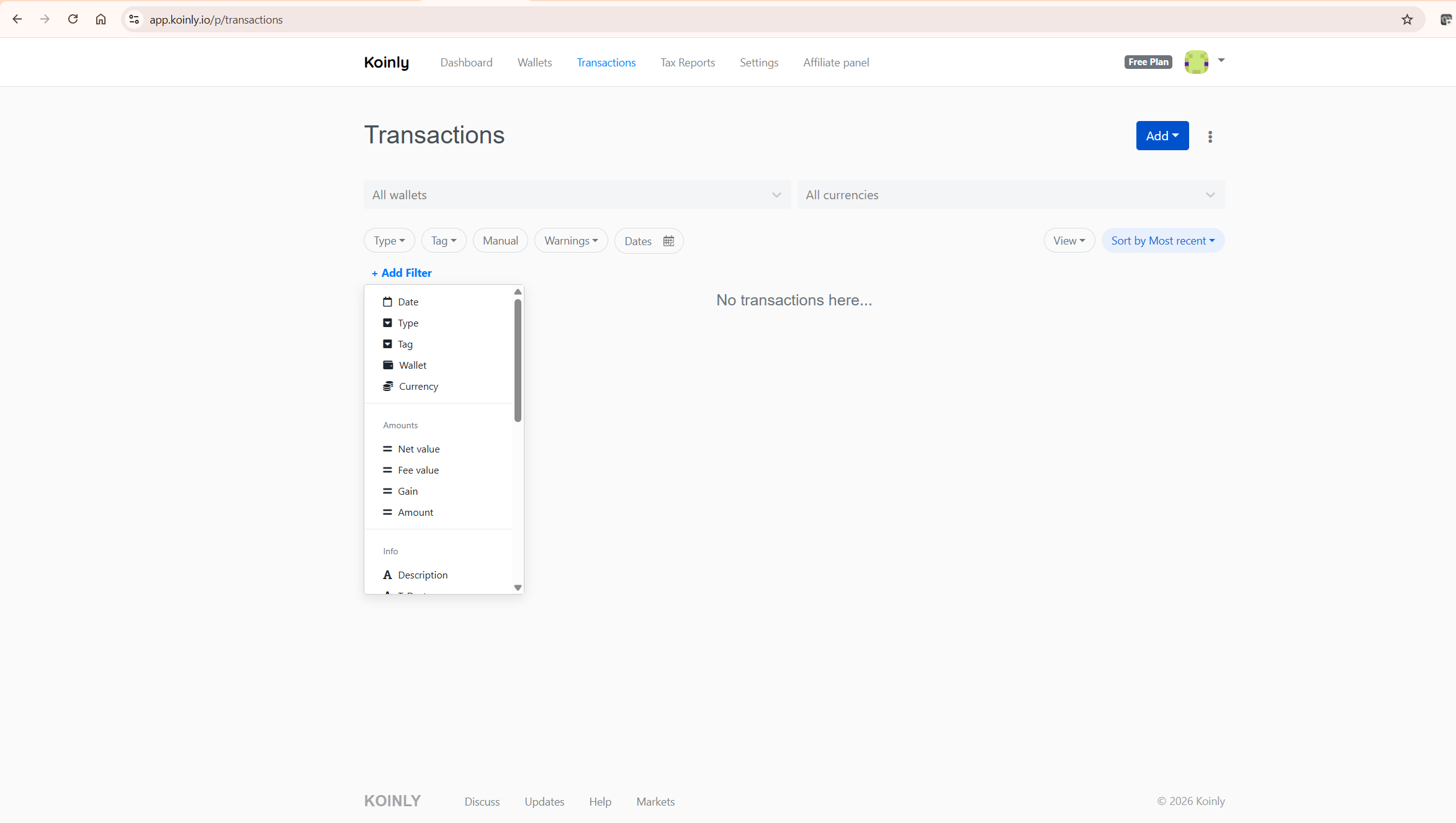
Task: Open the All currencies dropdown
Action: coord(1210,194)
